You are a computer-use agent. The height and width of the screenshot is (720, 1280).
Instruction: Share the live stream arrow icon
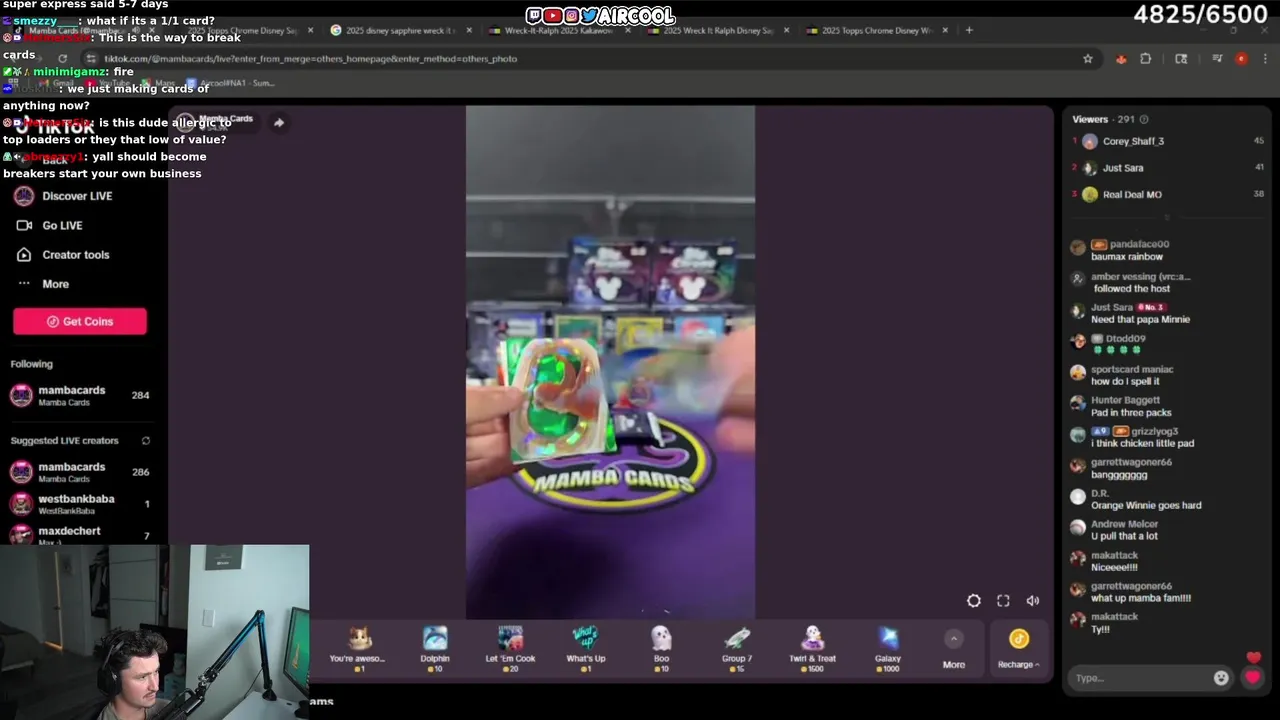pyautogui.click(x=279, y=122)
